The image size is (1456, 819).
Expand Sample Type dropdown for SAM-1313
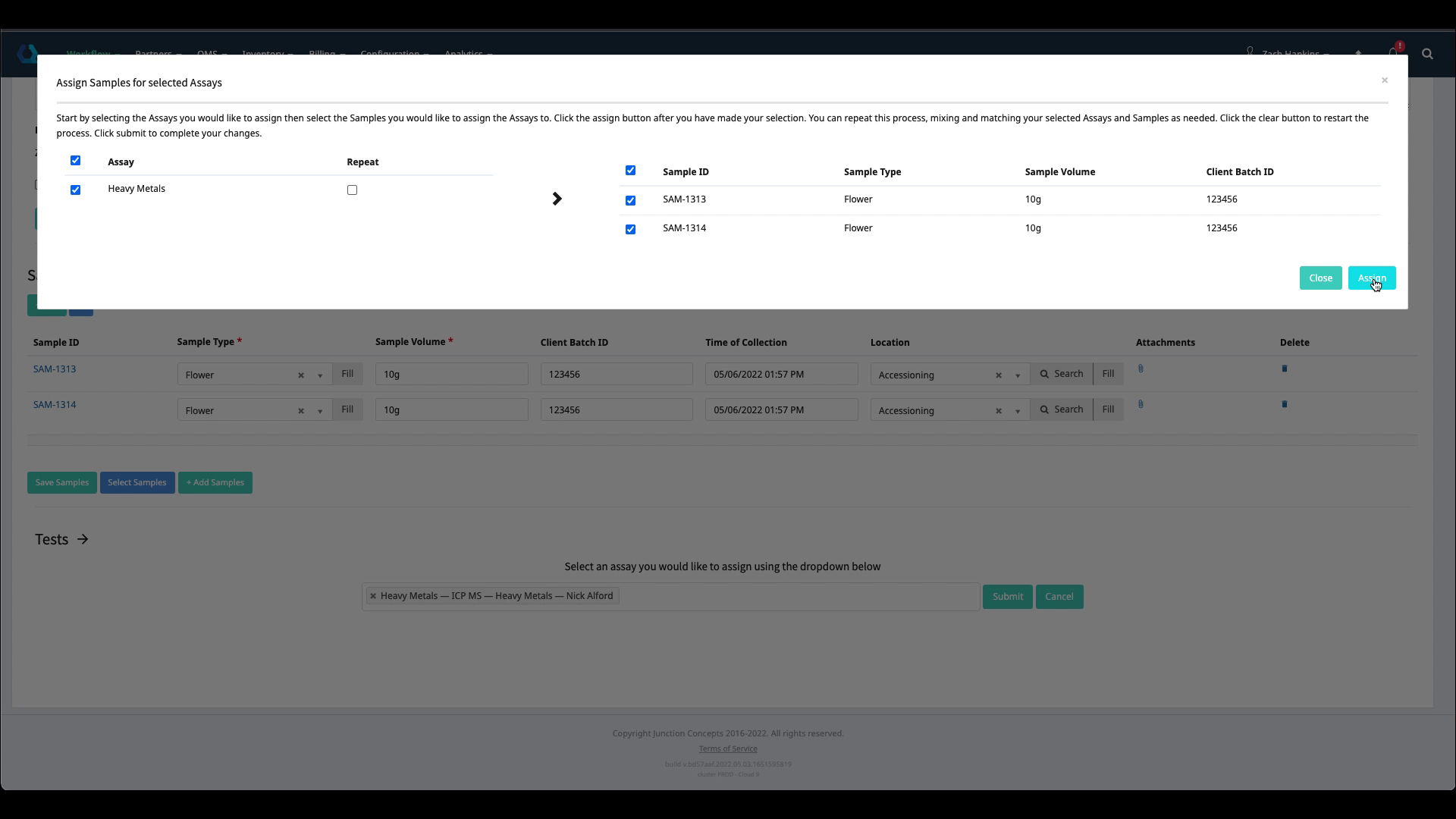pyautogui.click(x=320, y=375)
